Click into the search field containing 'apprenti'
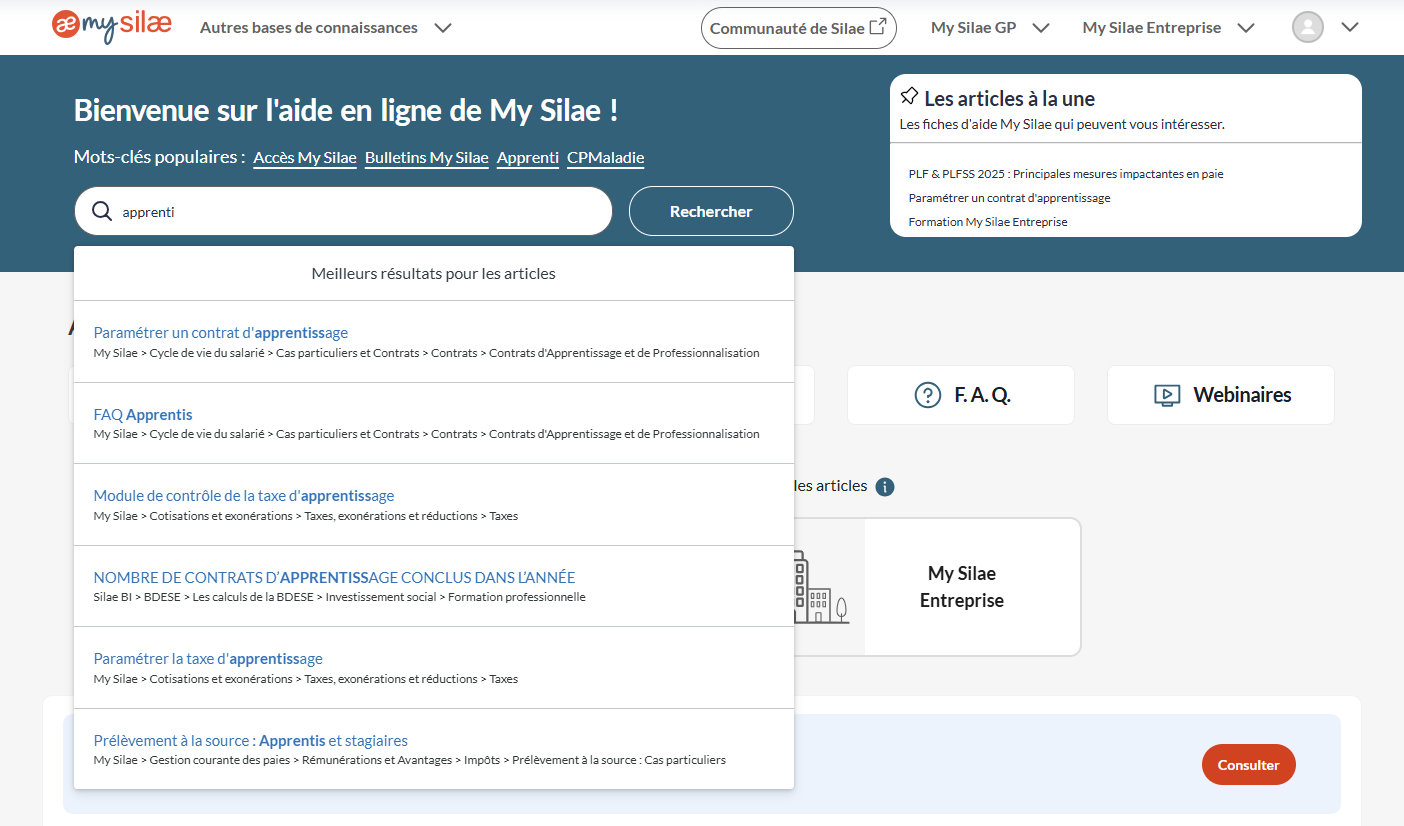The width and height of the screenshot is (1404, 826). click(360, 212)
